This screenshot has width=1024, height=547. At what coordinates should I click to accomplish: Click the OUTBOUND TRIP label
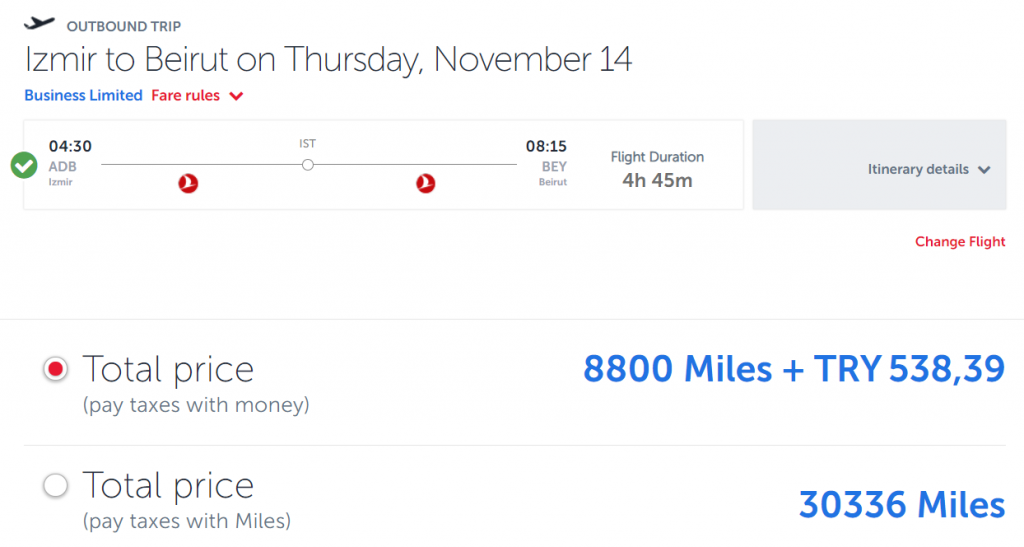point(123,27)
